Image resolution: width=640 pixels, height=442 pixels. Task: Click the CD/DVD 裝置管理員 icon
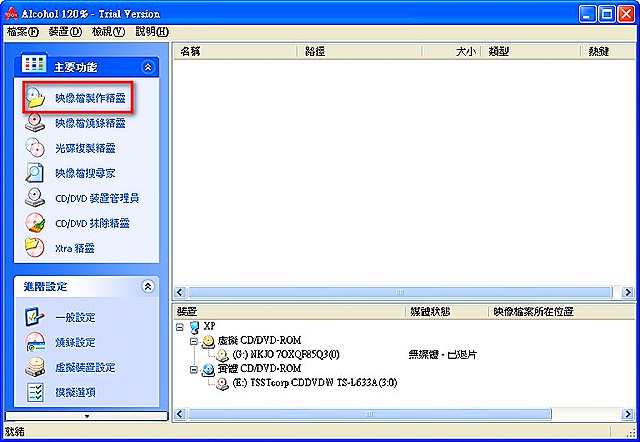click(x=35, y=198)
